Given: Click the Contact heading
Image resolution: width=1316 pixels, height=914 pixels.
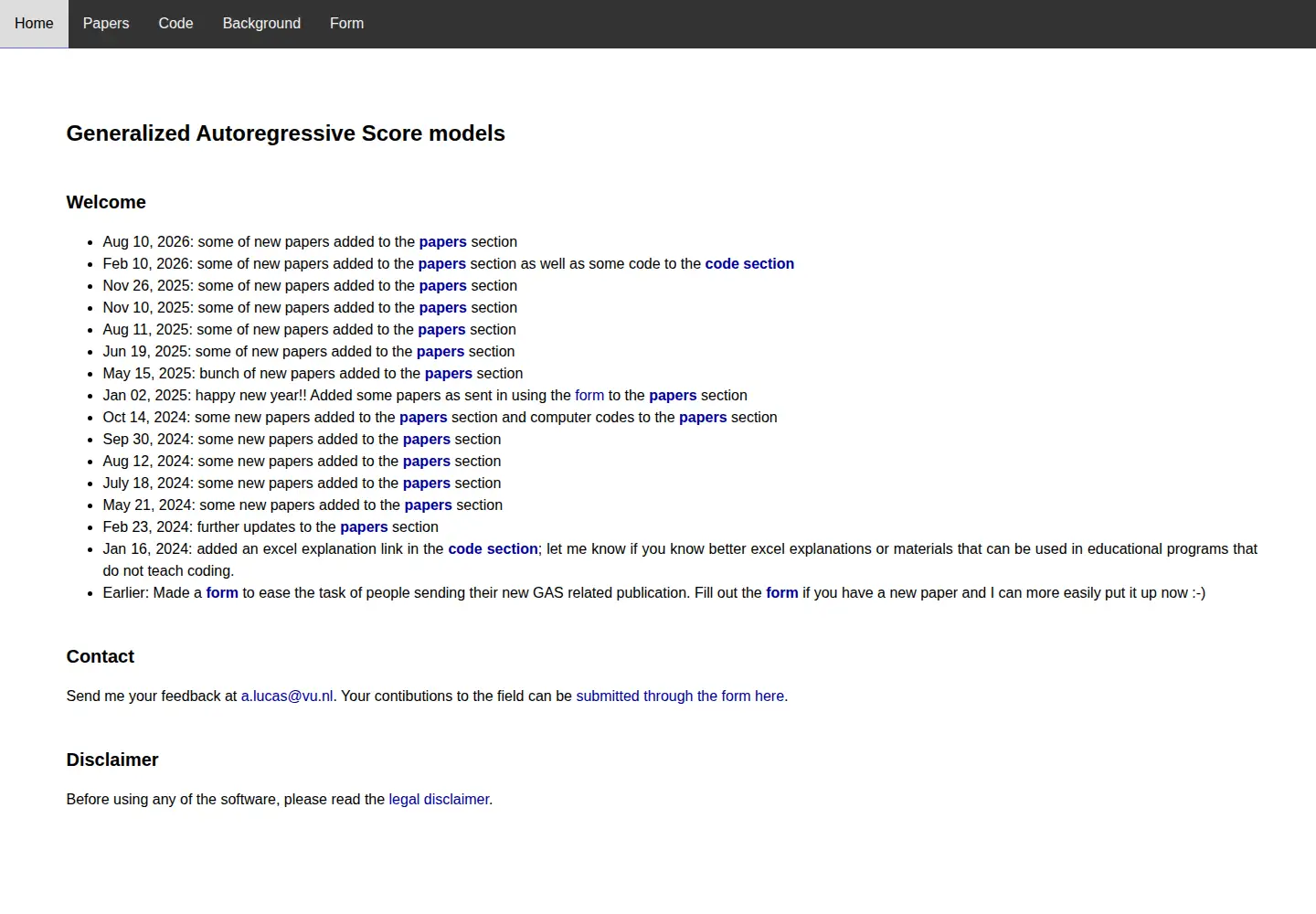Looking at the screenshot, I should coord(101,656).
